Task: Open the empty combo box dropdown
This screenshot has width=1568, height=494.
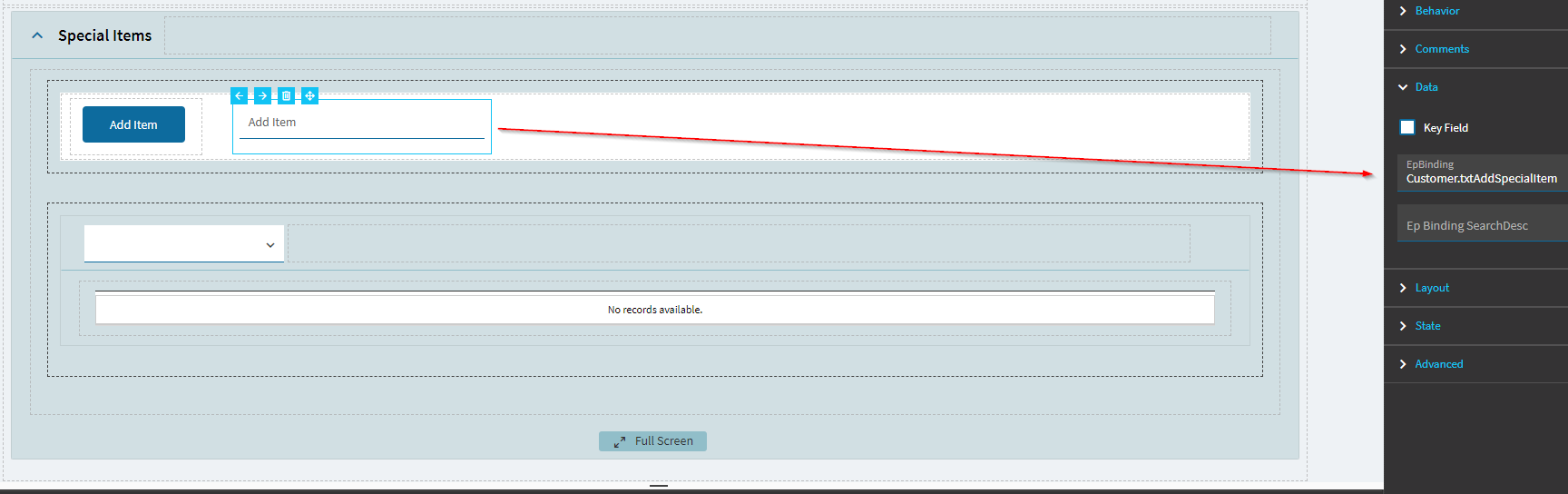Action: click(184, 244)
